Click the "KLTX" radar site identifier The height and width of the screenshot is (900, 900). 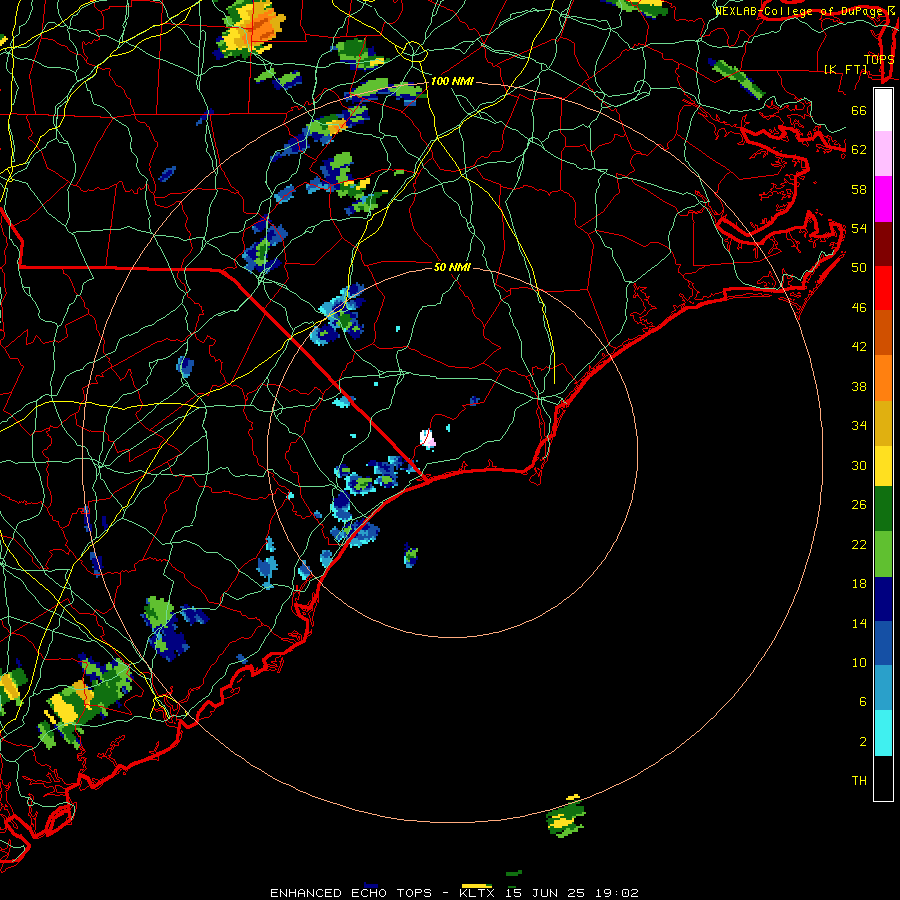click(x=476, y=893)
